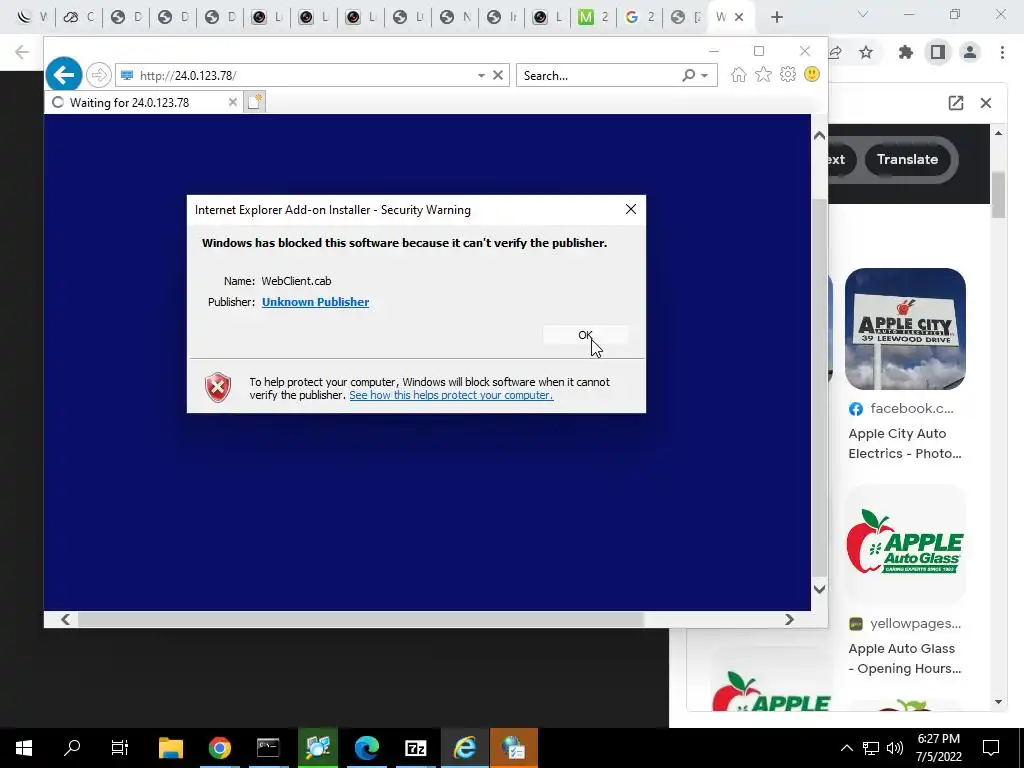Open the IE home page icon
The image size is (1024, 768).
739,74
